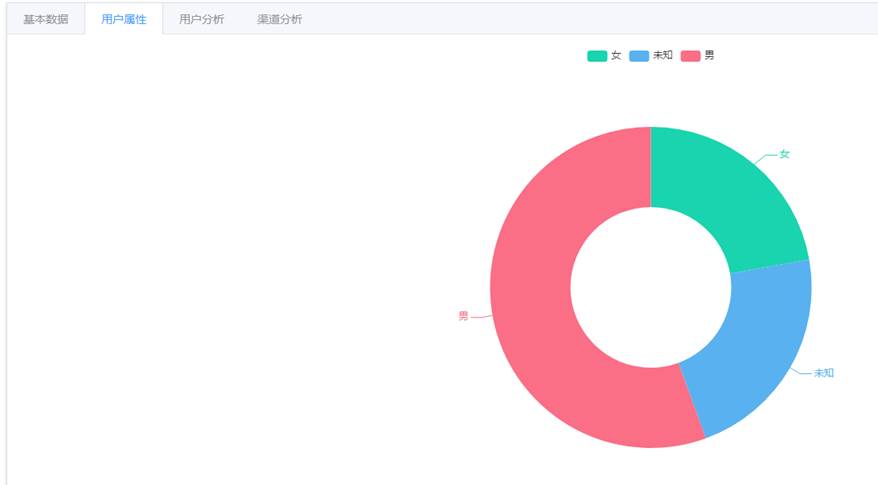Click the 男 legend text label

709,55
